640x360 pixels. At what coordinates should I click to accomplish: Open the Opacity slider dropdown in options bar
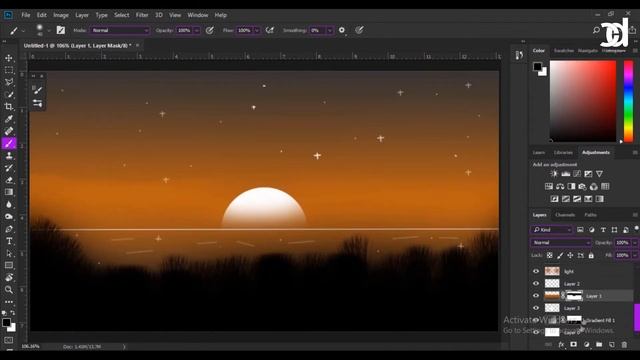197,30
